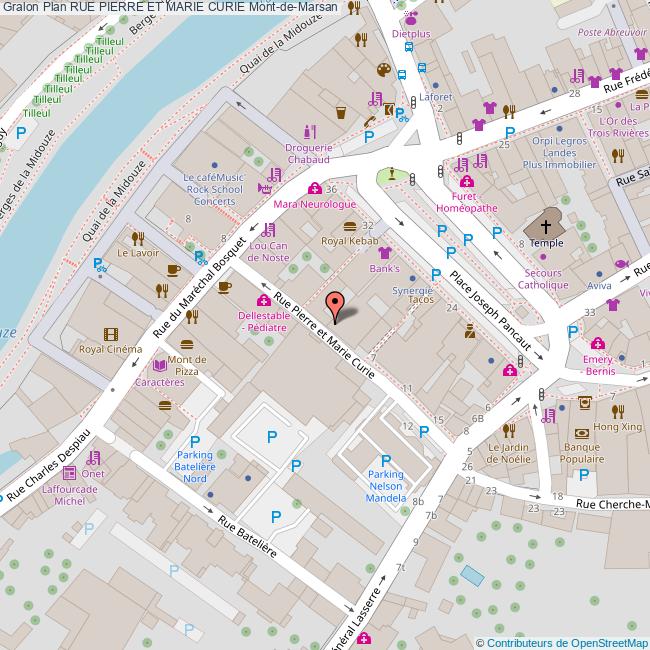Select the Royal Kebab burger icon
The height and width of the screenshot is (650, 650).
348,226
